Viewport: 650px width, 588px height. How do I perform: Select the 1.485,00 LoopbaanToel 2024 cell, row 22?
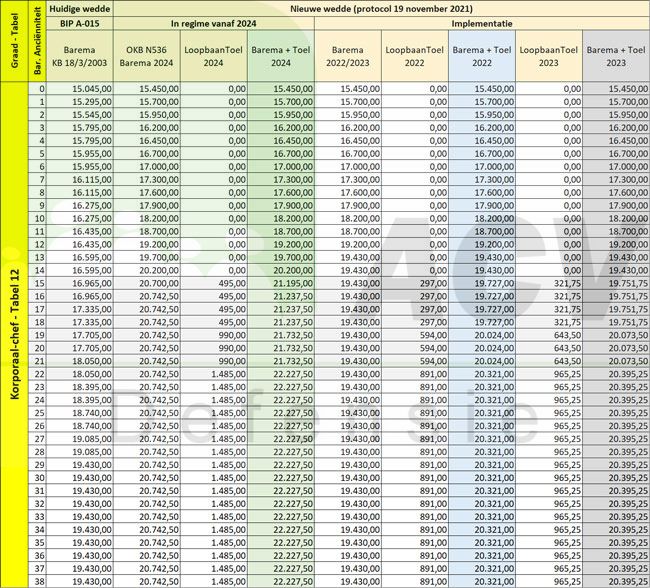click(213, 374)
